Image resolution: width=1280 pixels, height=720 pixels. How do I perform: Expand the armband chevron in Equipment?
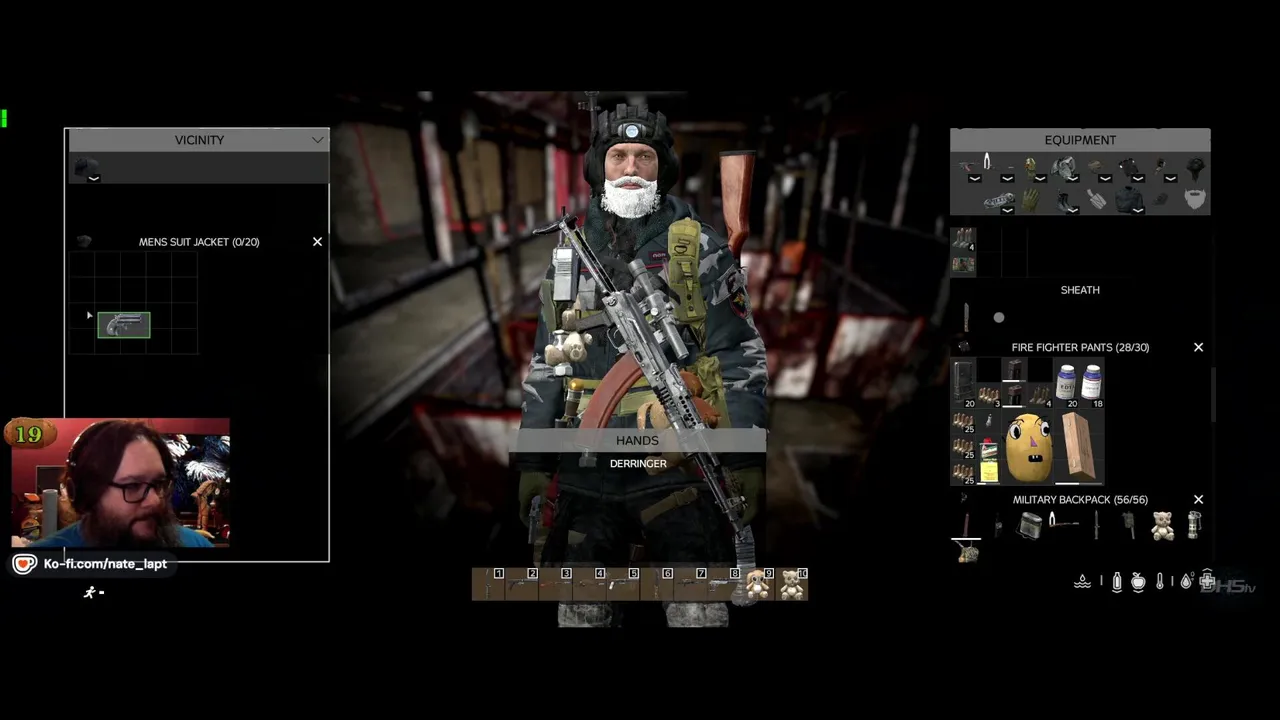(x=1008, y=211)
